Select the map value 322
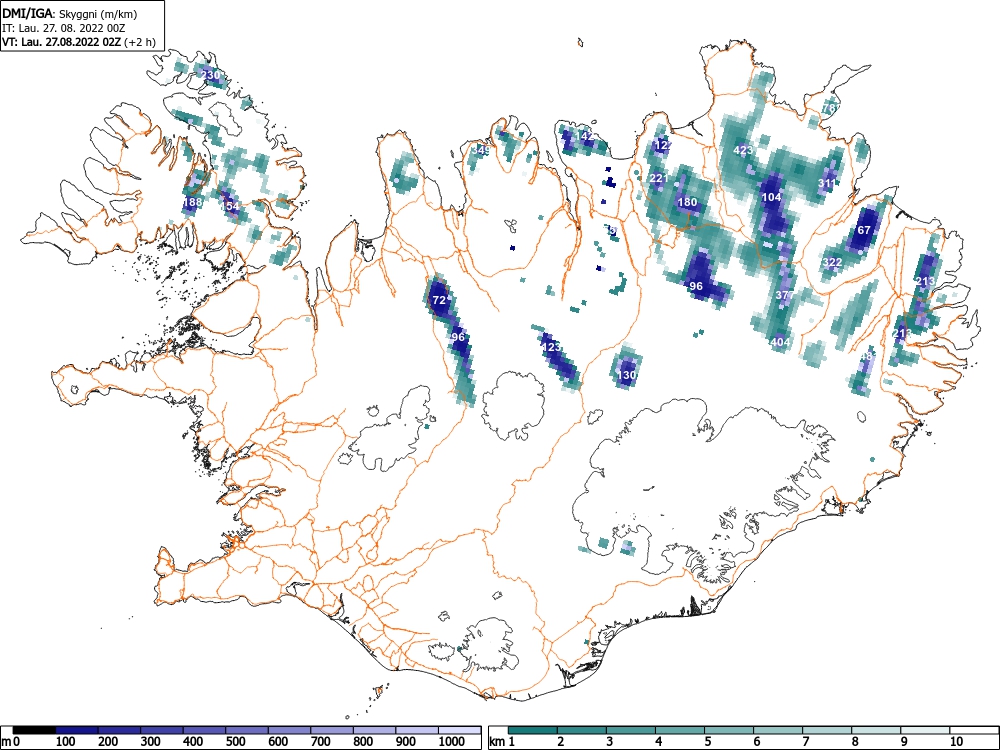Image resolution: width=1000 pixels, height=750 pixels. tap(832, 262)
